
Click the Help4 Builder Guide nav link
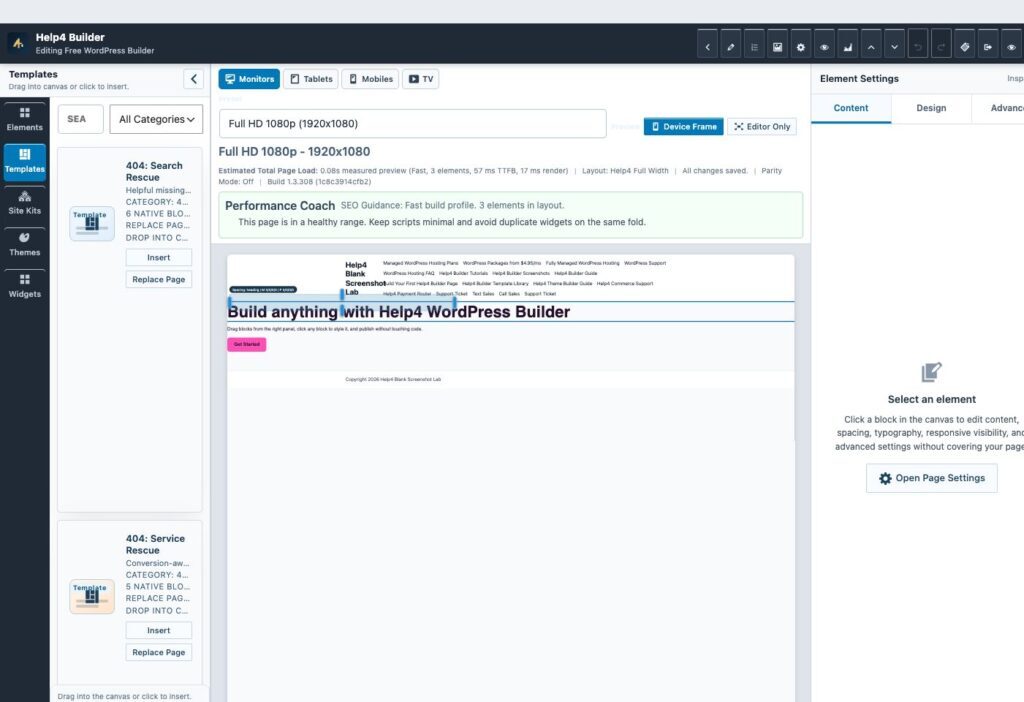575,274
